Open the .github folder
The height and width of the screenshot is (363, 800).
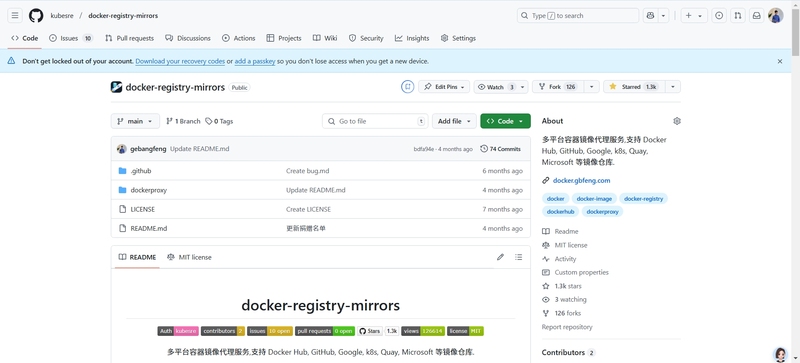coord(140,171)
